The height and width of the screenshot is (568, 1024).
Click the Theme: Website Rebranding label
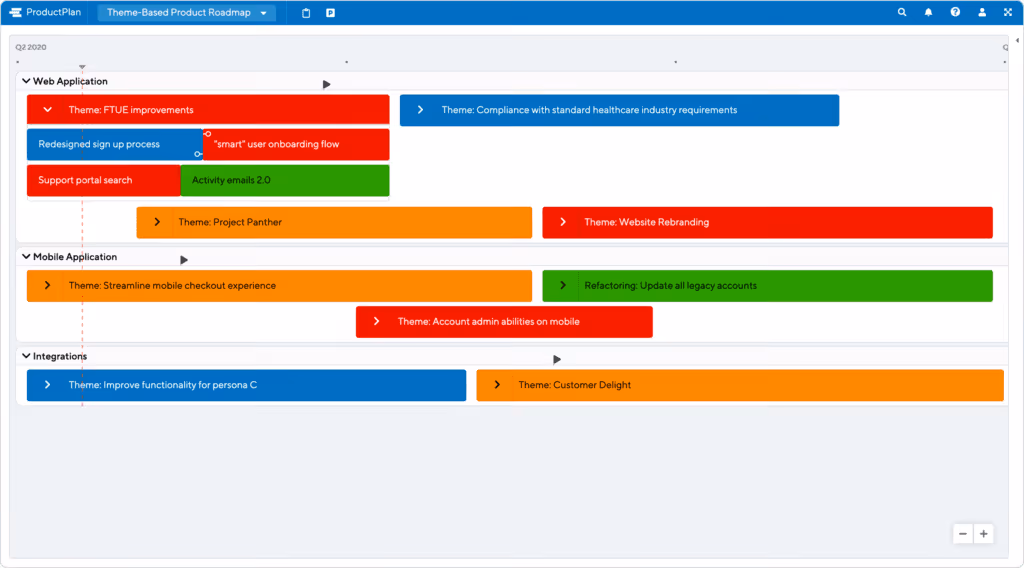647,222
